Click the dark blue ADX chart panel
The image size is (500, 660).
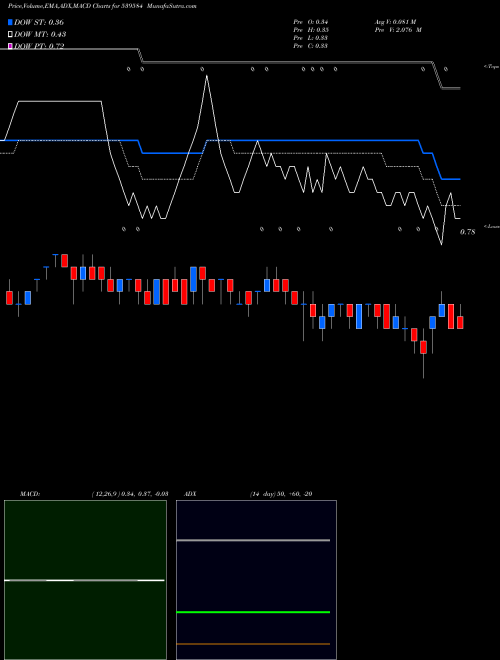pos(256,580)
